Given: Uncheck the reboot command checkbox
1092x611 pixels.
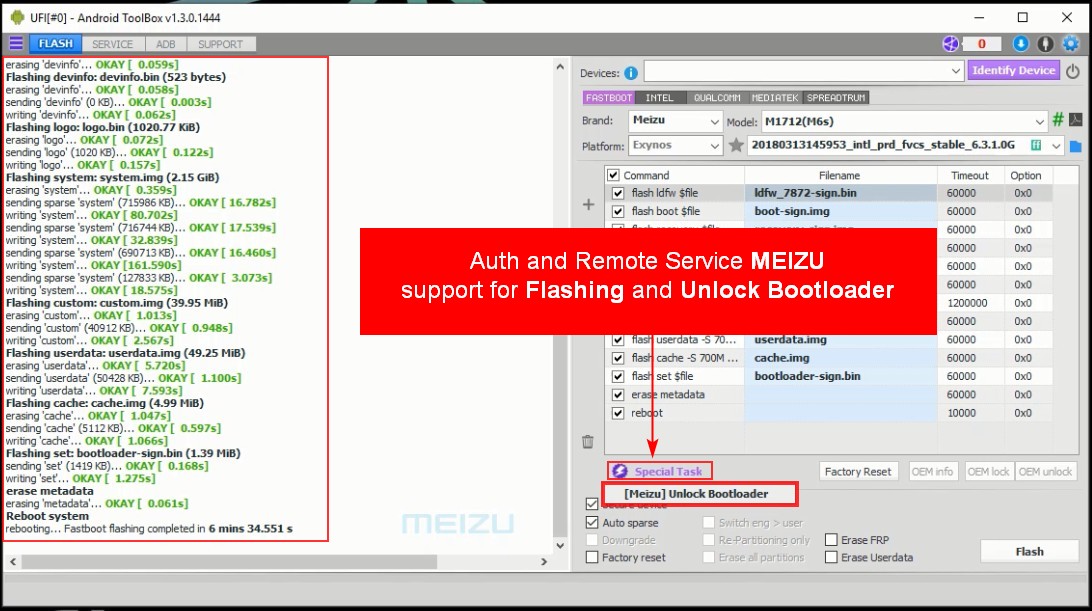Looking at the screenshot, I should tap(618, 413).
